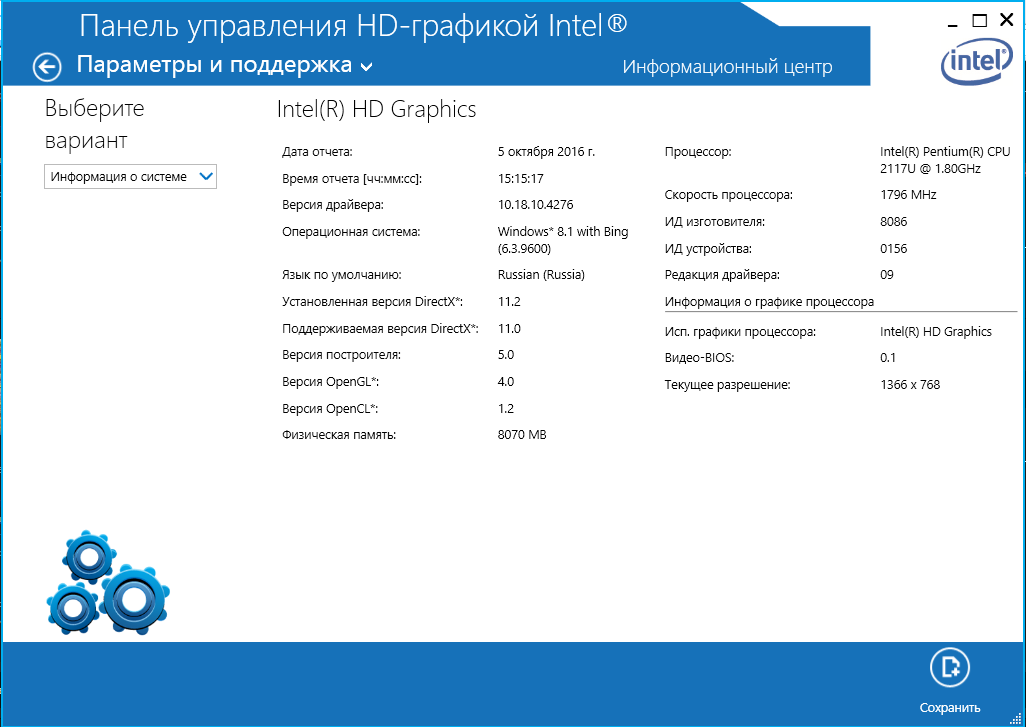Click the Исп. графики процессора label
Image resolution: width=1026 pixels, height=727 pixels.
740,332
